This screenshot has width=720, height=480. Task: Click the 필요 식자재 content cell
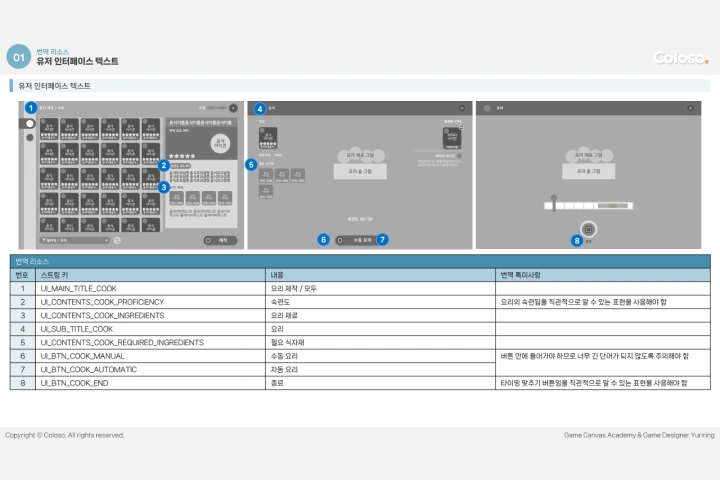tap(380, 342)
